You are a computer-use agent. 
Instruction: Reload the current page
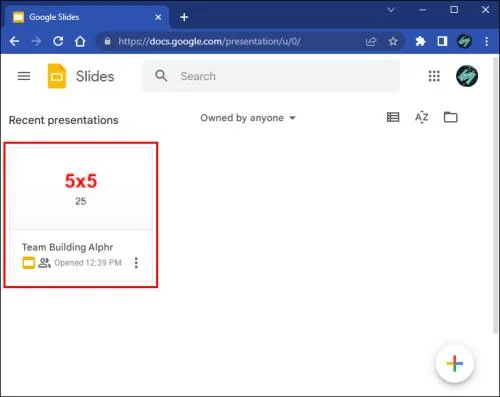pyautogui.click(x=58, y=41)
